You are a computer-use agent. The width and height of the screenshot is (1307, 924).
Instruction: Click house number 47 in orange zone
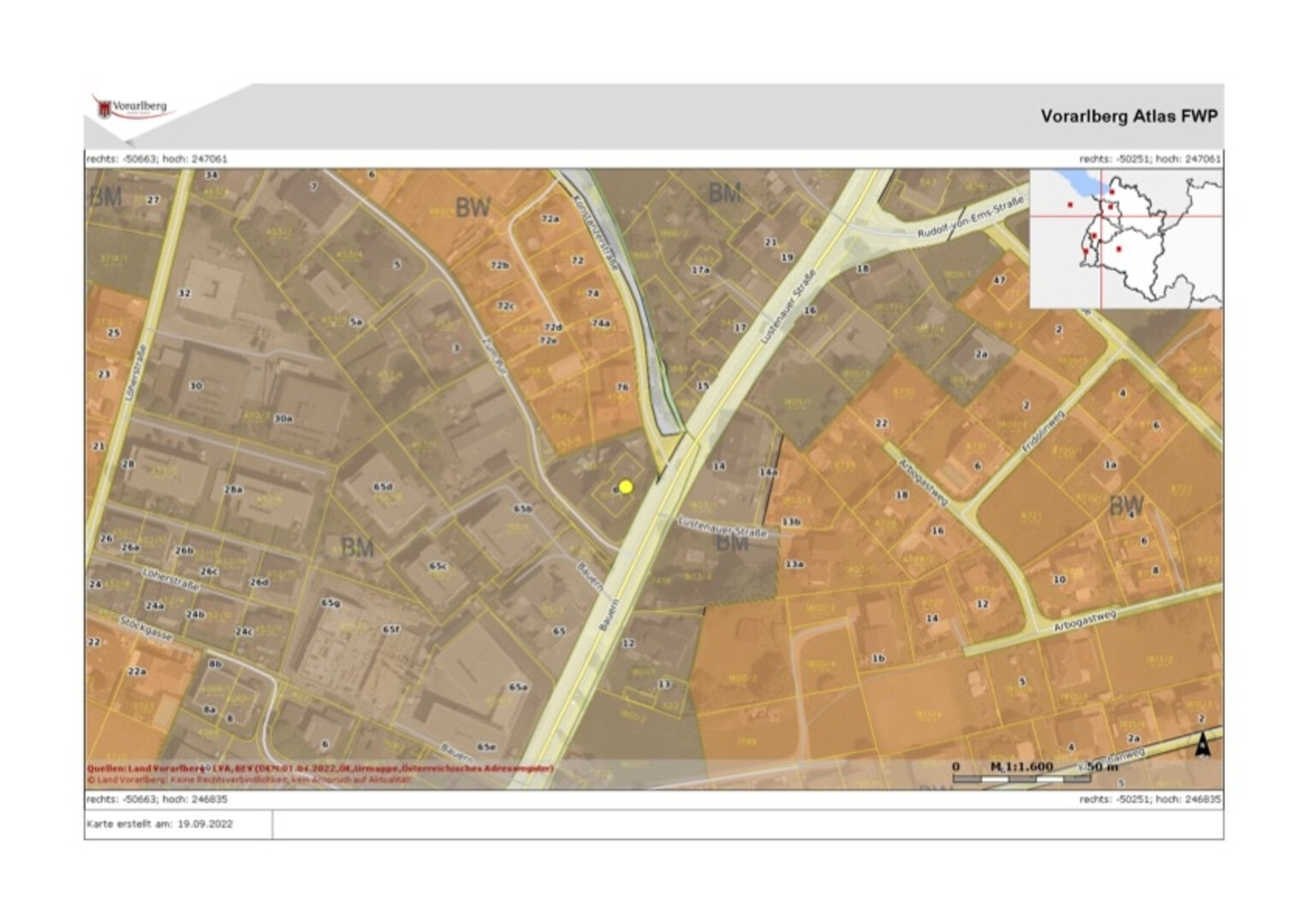pyautogui.click(x=999, y=281)
